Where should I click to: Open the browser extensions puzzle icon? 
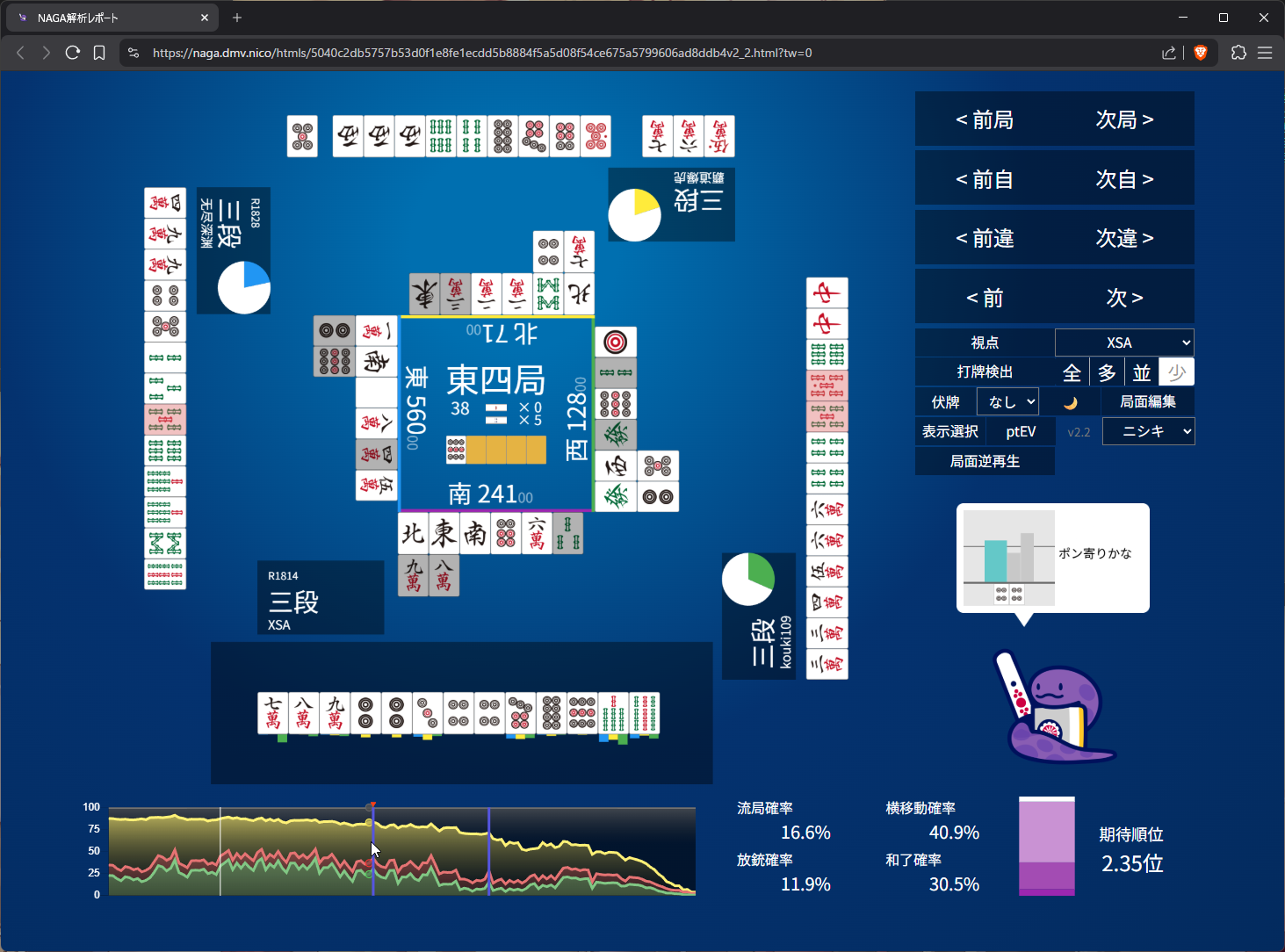[1238, 53]
